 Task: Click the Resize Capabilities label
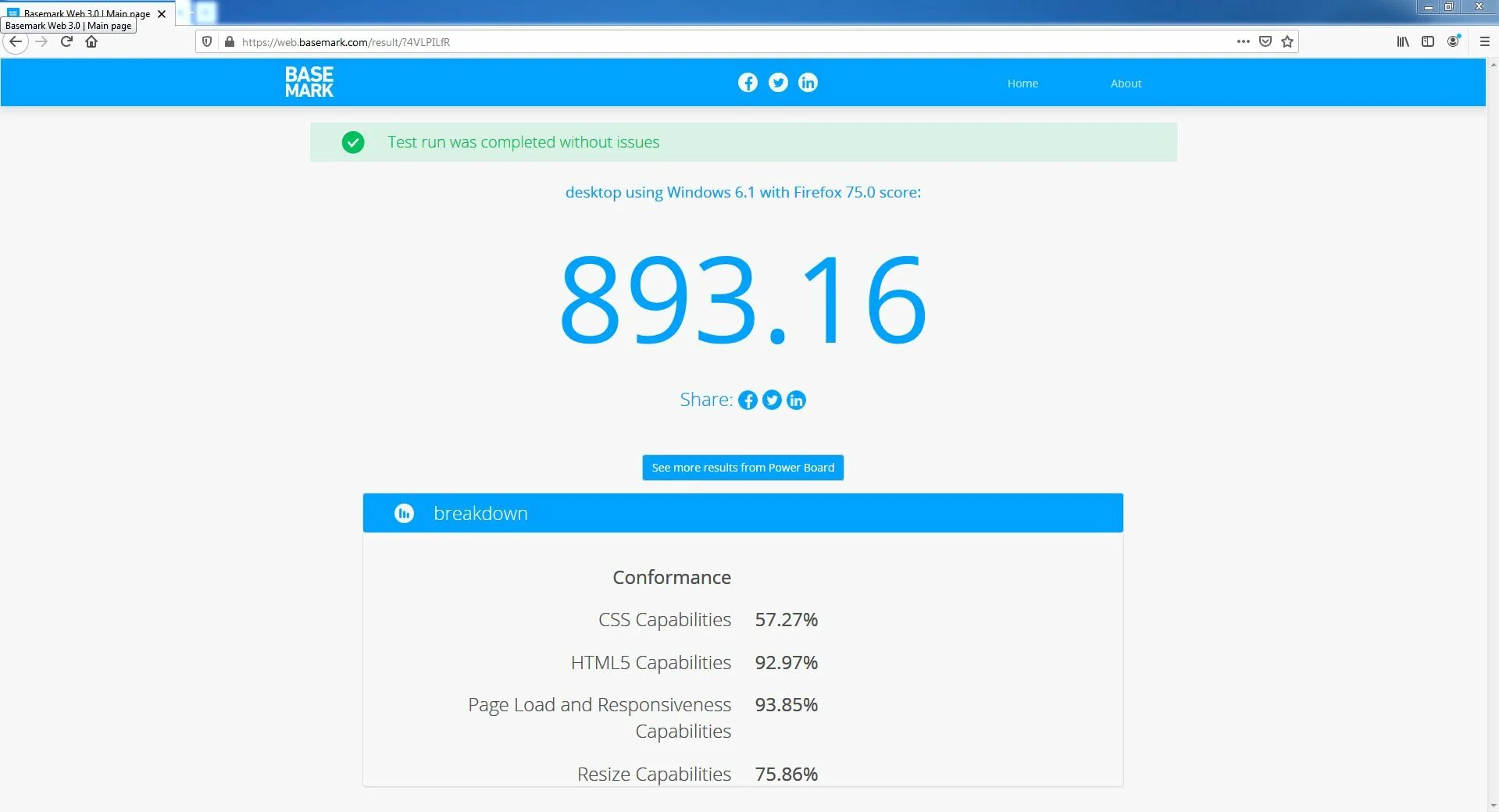pos(654,775)
